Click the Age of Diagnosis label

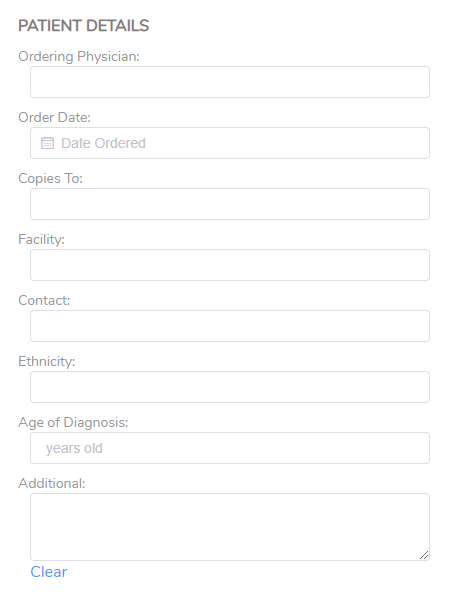click(x=73, y=423)
